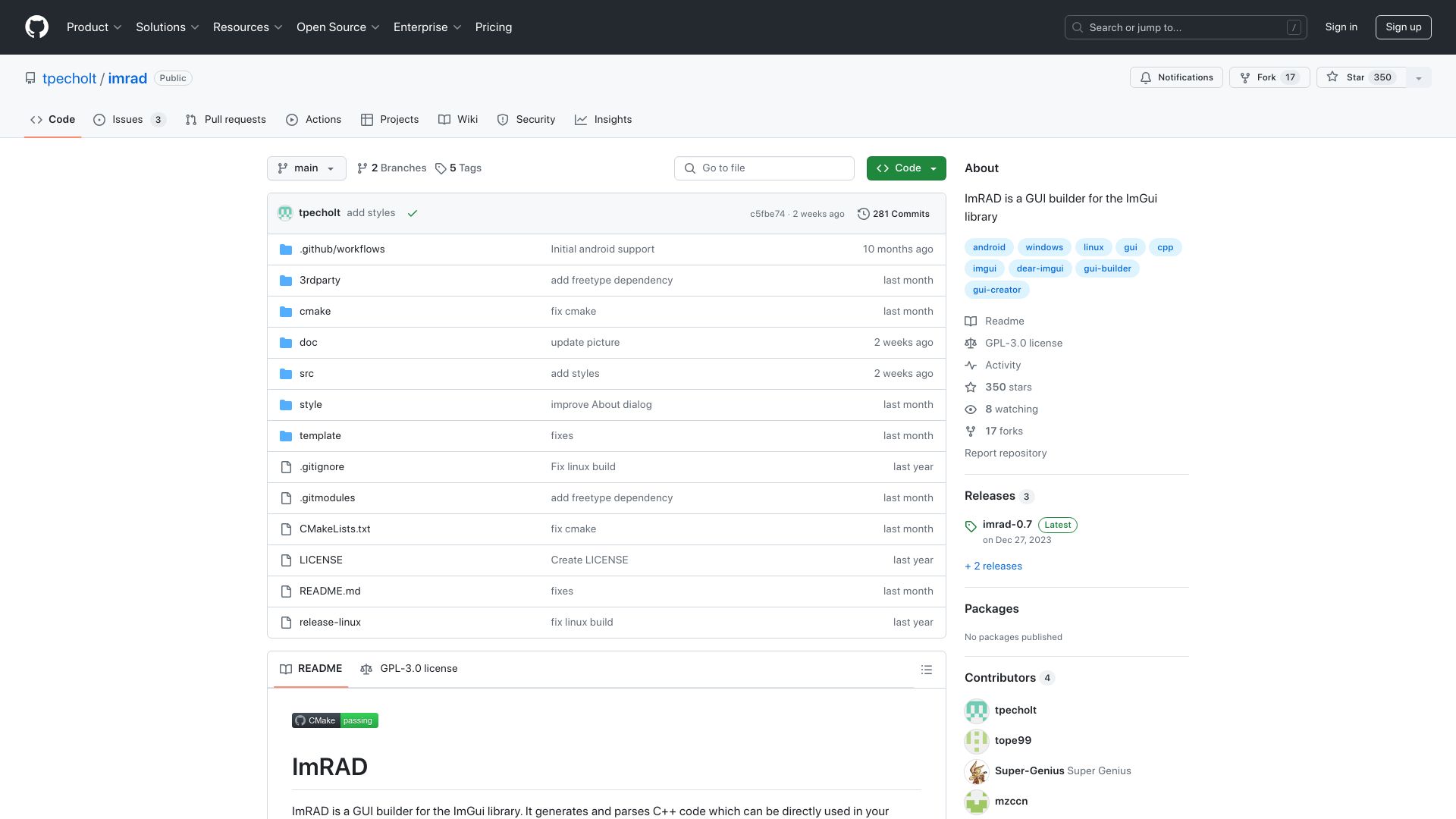Expand the Open Source navigation menu
The image size is (1456, 819).
click(338, 27)
